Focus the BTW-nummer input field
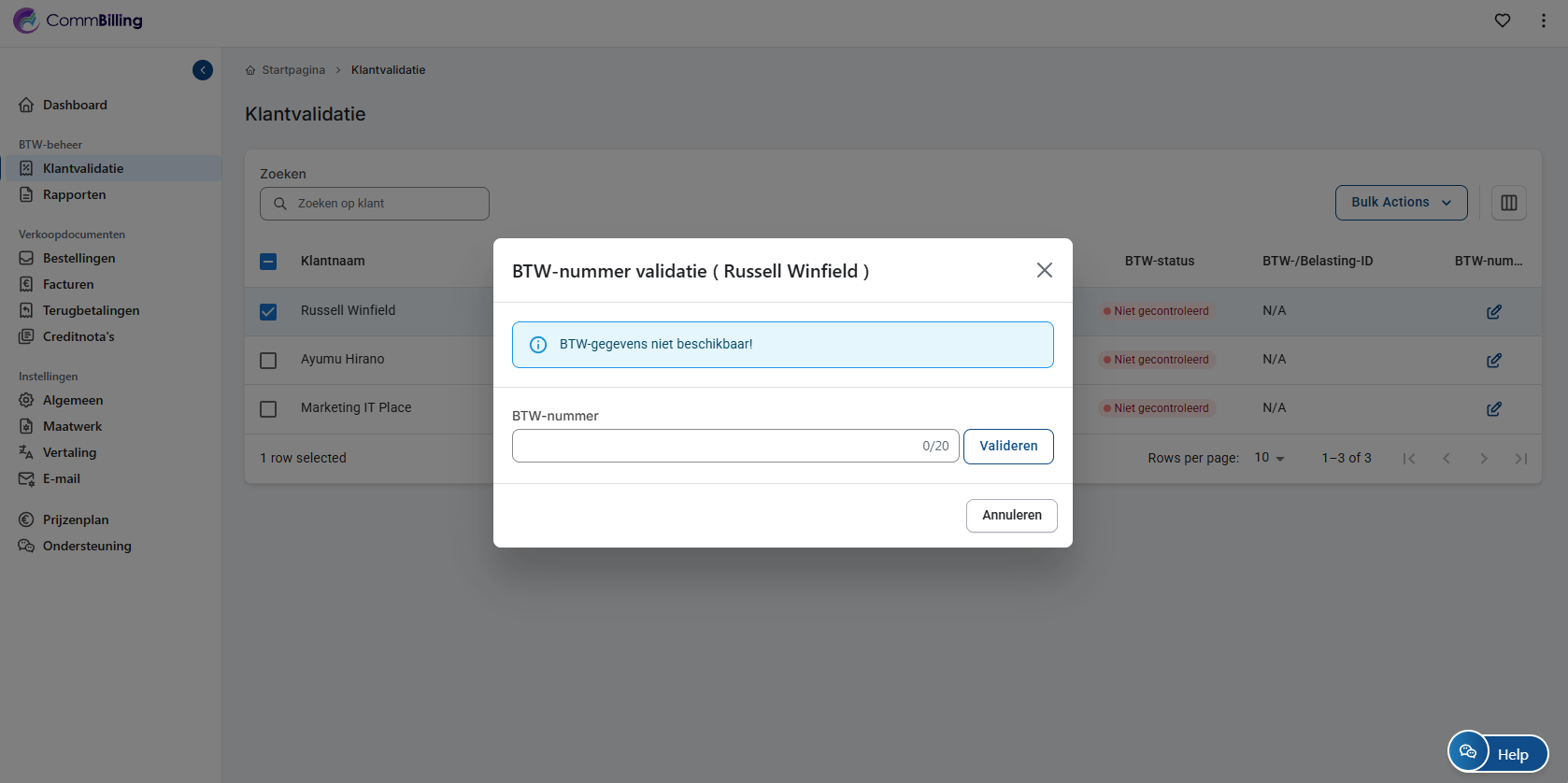 [x=715, y=446]
